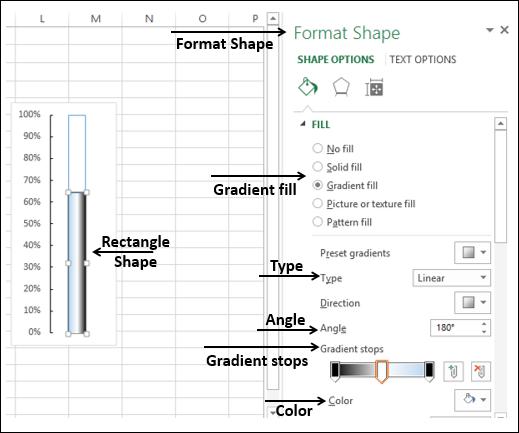The image size is (519, 433).
Task: Select Picture or texture fill
Action: click(x=364, y=203)
